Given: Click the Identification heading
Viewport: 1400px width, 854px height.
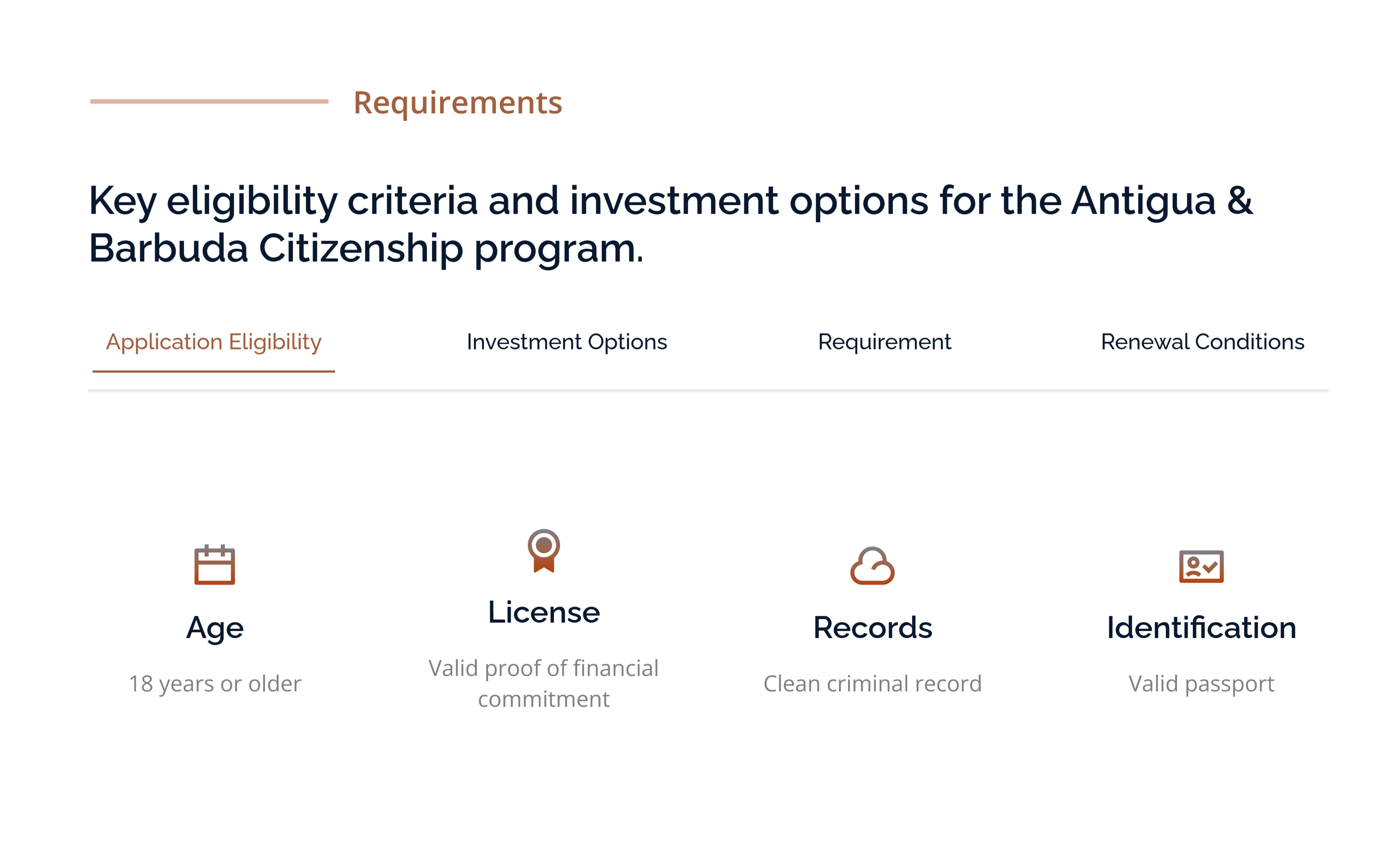Looking at the screenshot, I should click(1201, 628).
